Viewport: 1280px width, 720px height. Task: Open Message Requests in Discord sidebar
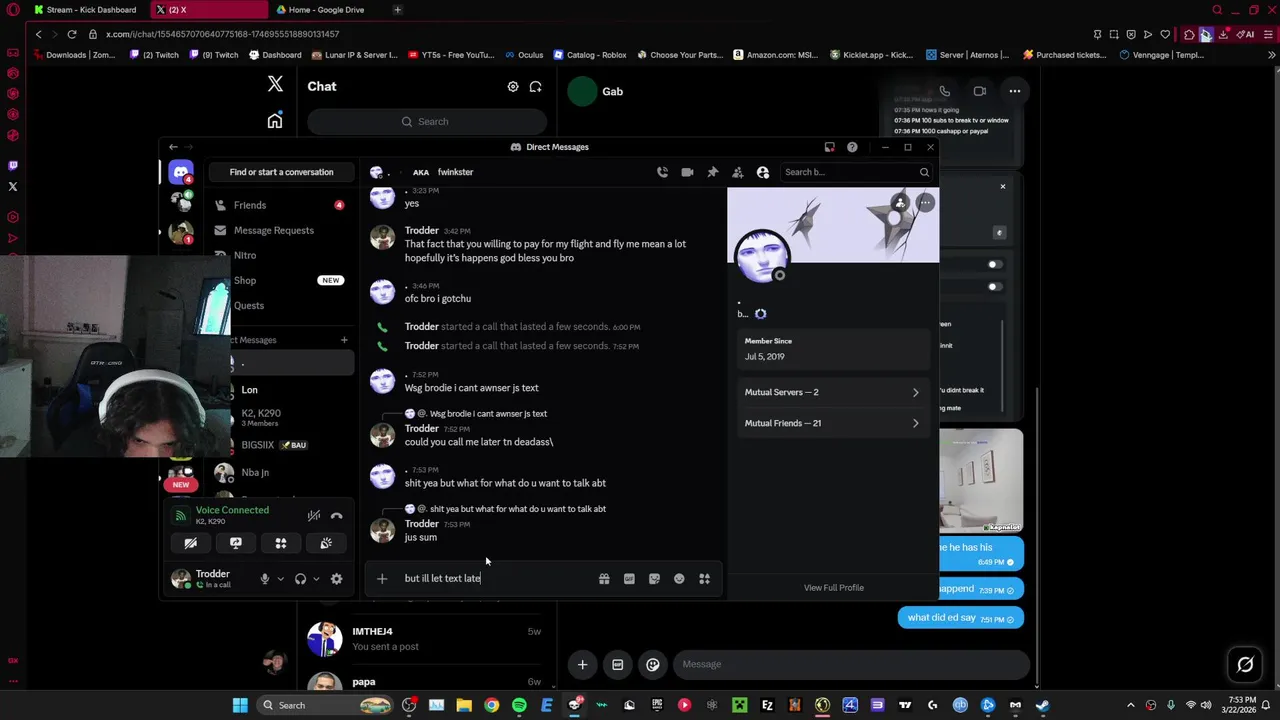pos(281,230)
